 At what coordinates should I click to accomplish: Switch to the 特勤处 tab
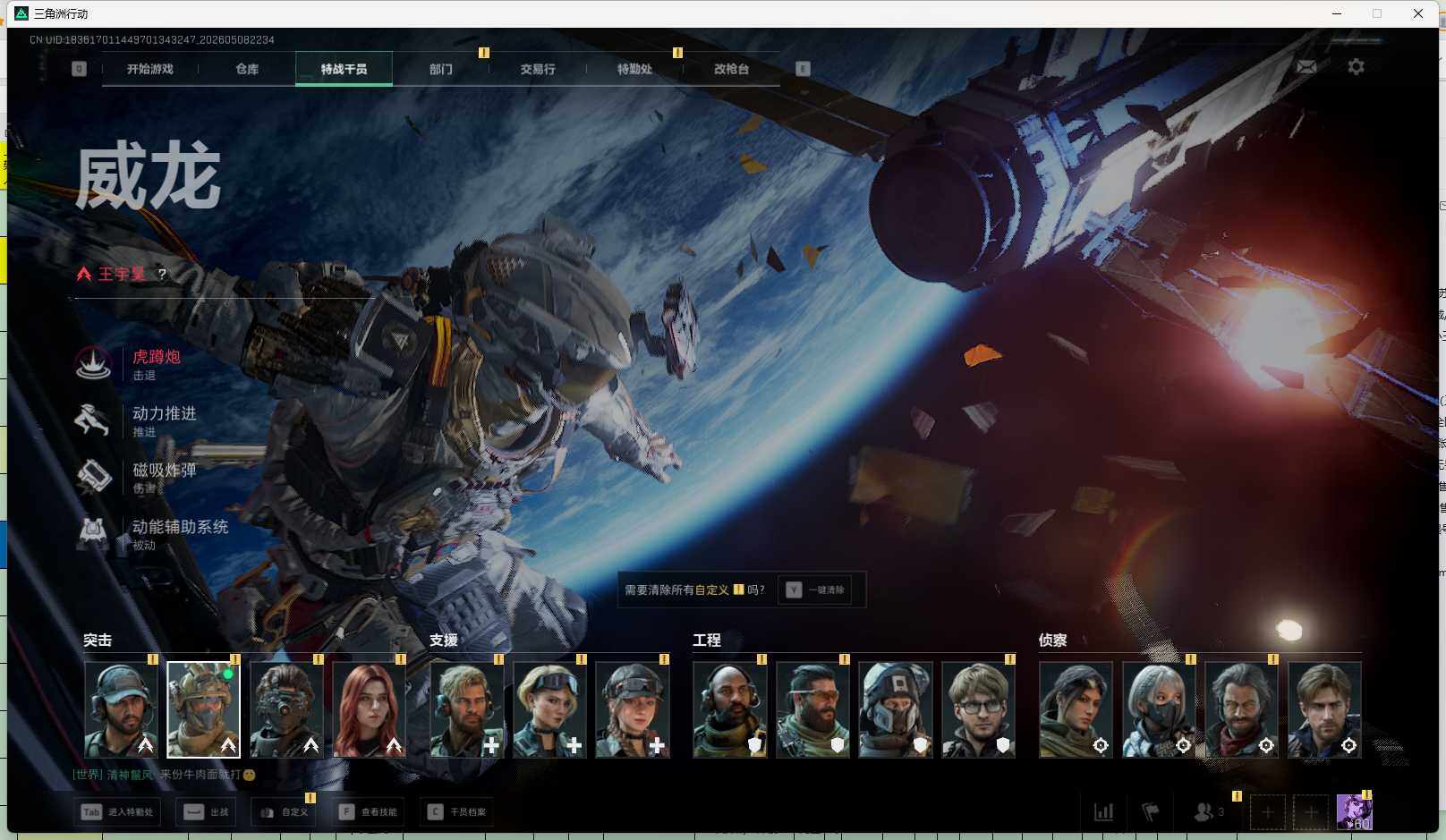click(x=634, y=69)
